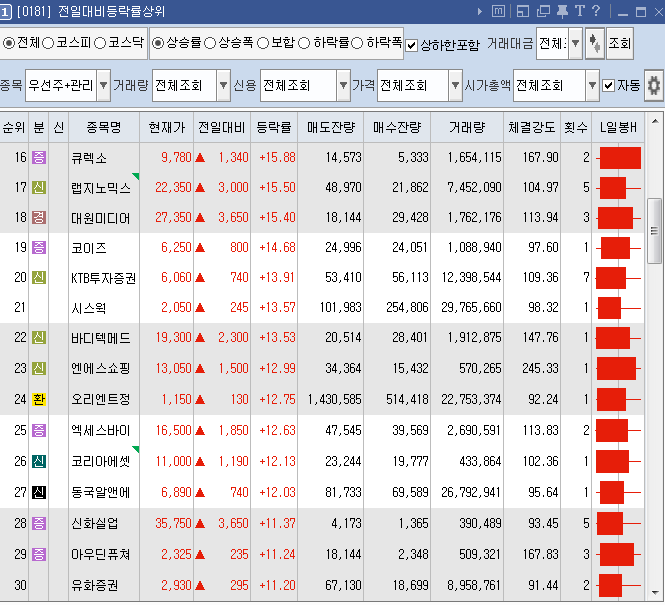665x605 pixels.
Task: Toggle the 자동 auto-refresh checkbox
Action: pyautogui.click(x=608, y=86)
